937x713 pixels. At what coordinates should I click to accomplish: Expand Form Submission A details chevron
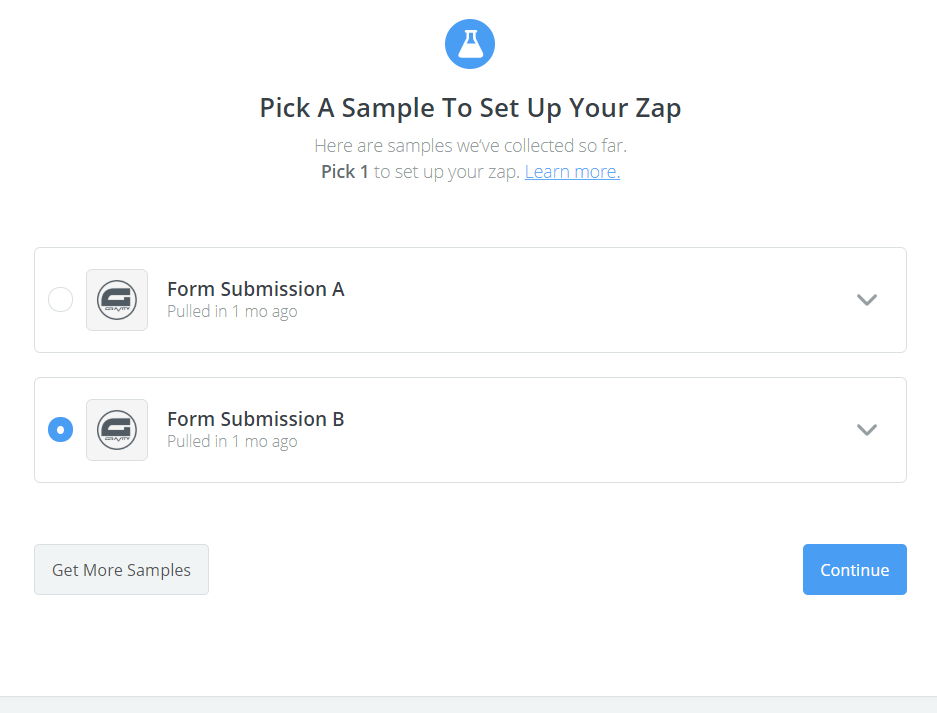point(866,300)
